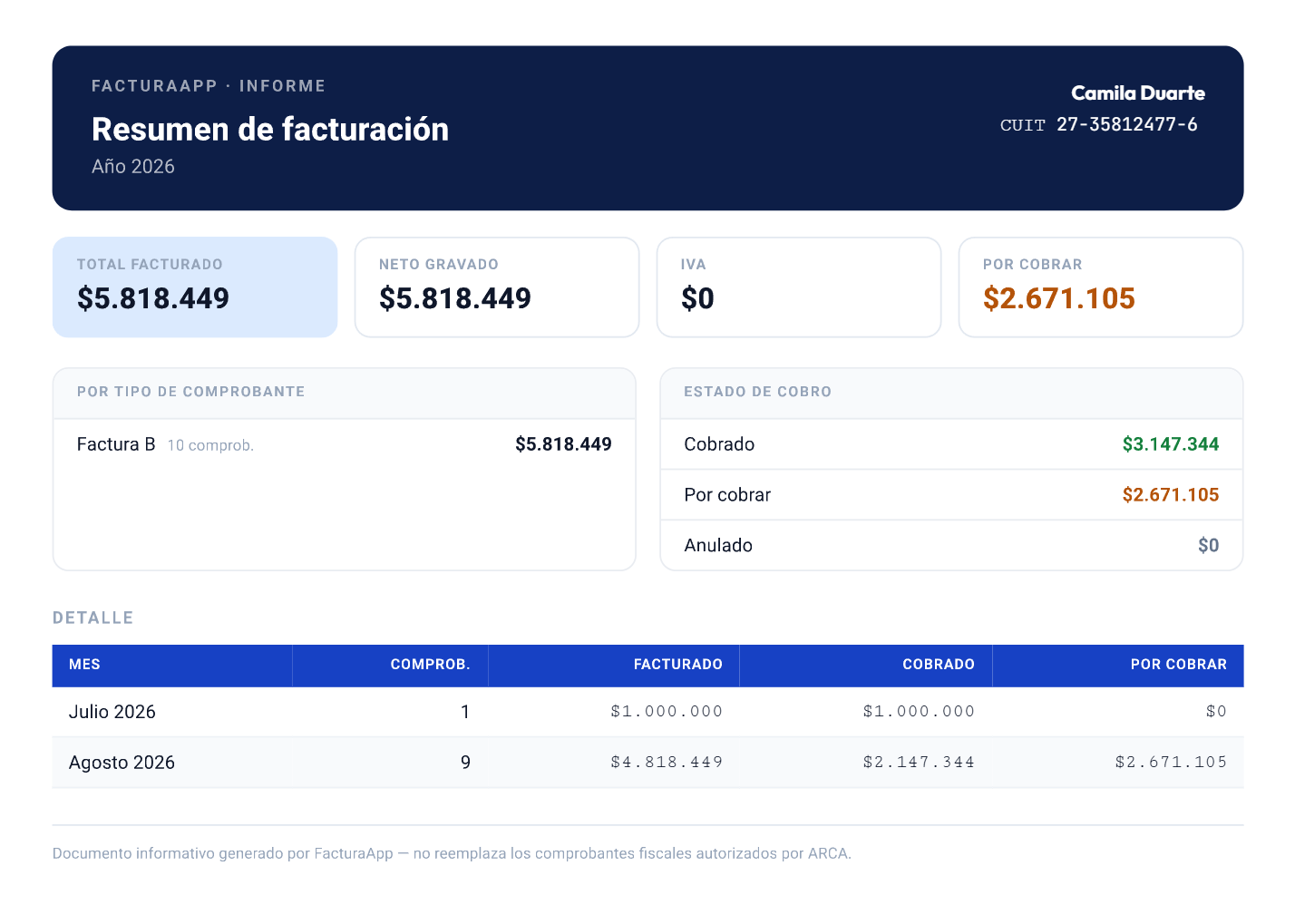Click the Por Cobrar card amount $2.671.105
This screenshot has width=1295, height=924.
click(x=1059, y=298)
